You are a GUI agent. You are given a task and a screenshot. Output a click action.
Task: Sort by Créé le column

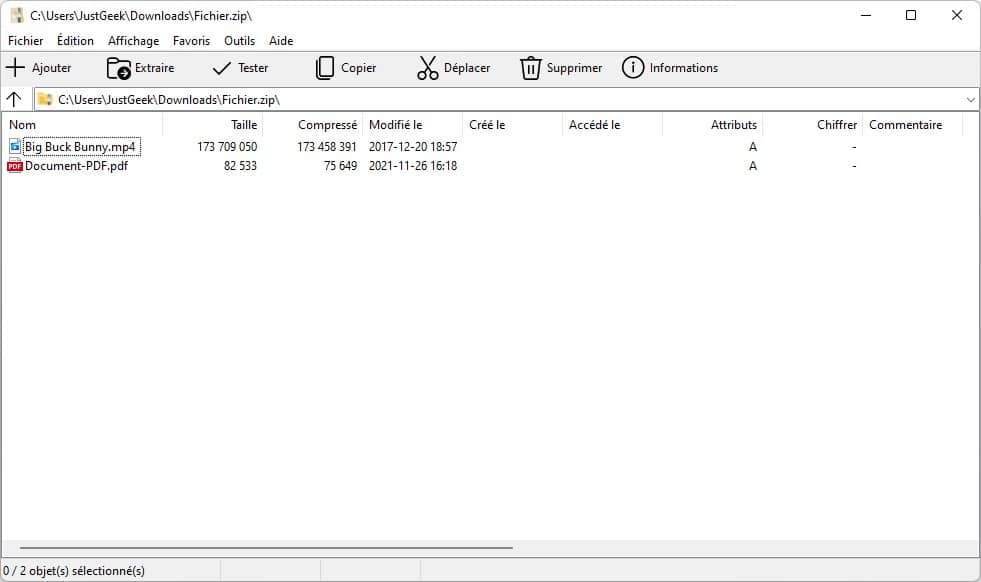tap(513, 125)
